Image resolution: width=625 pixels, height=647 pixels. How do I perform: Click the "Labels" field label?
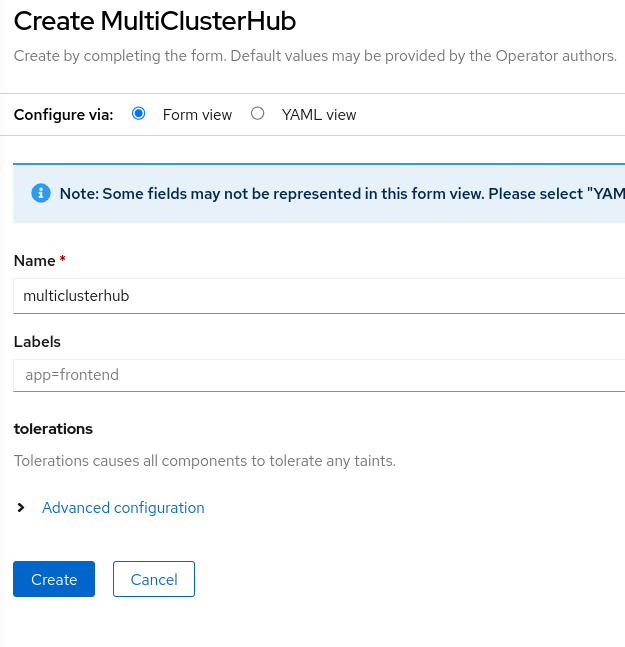[x=37, y=341]
